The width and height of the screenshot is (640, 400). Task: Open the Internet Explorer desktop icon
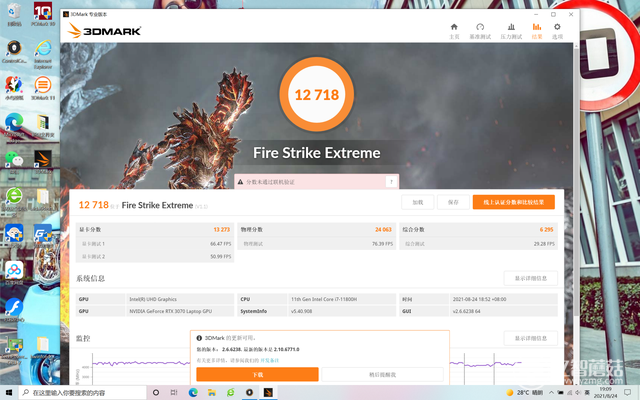click(43, 54)
